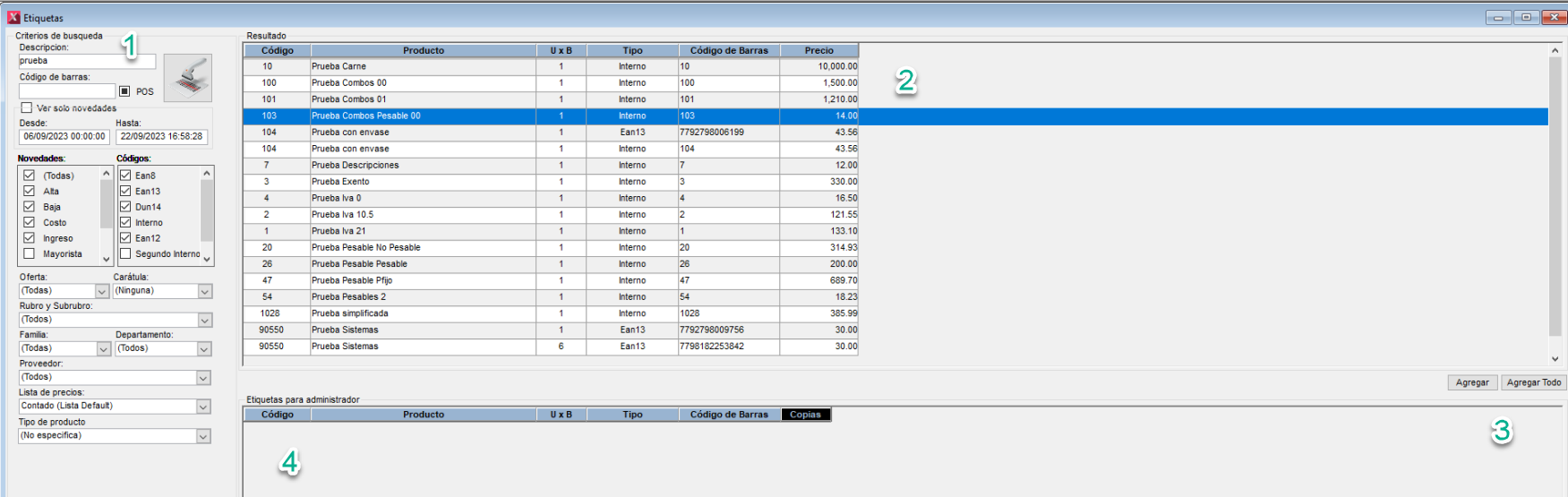Enable Ver solo novedades checkbox
The height and width of the screenshot is (497, 1568).
27,108
